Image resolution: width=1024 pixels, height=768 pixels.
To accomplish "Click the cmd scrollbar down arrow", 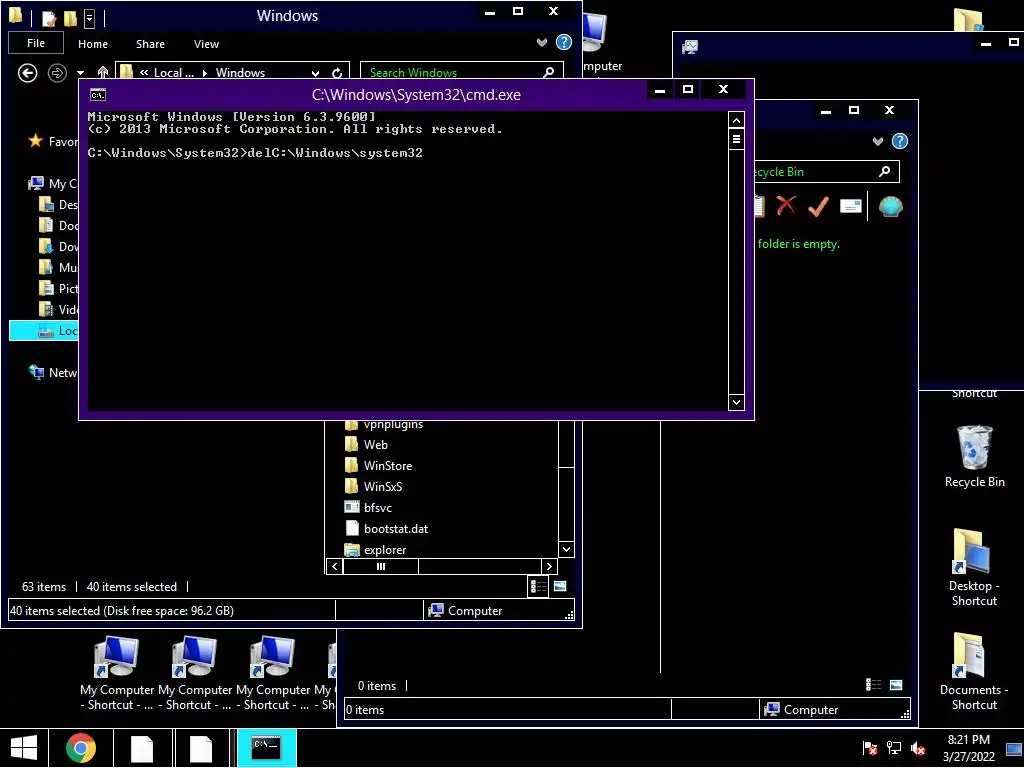I will click(x=736, y=402).
